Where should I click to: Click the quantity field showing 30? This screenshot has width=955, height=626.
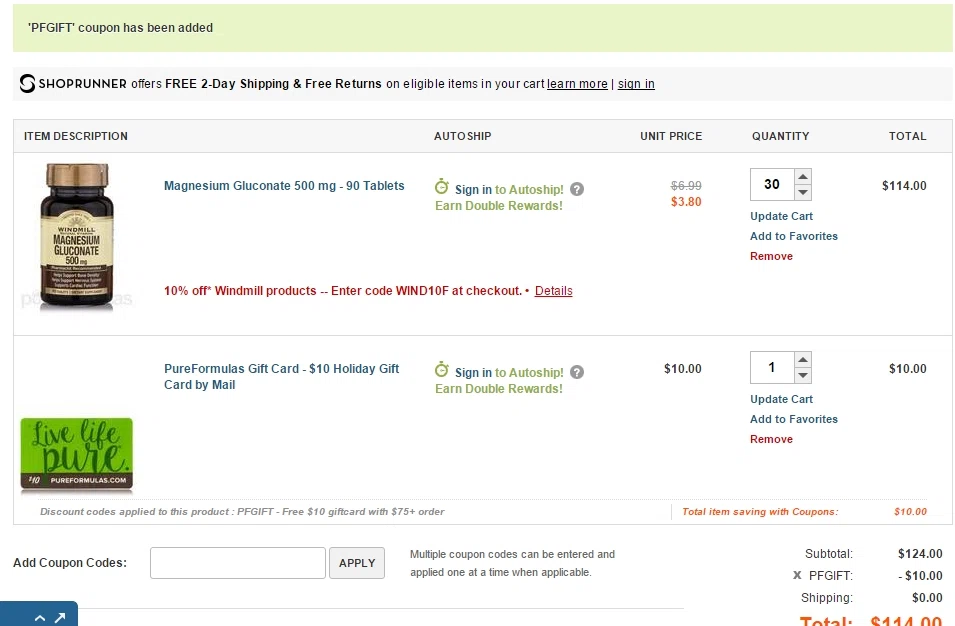pos(772,185)
